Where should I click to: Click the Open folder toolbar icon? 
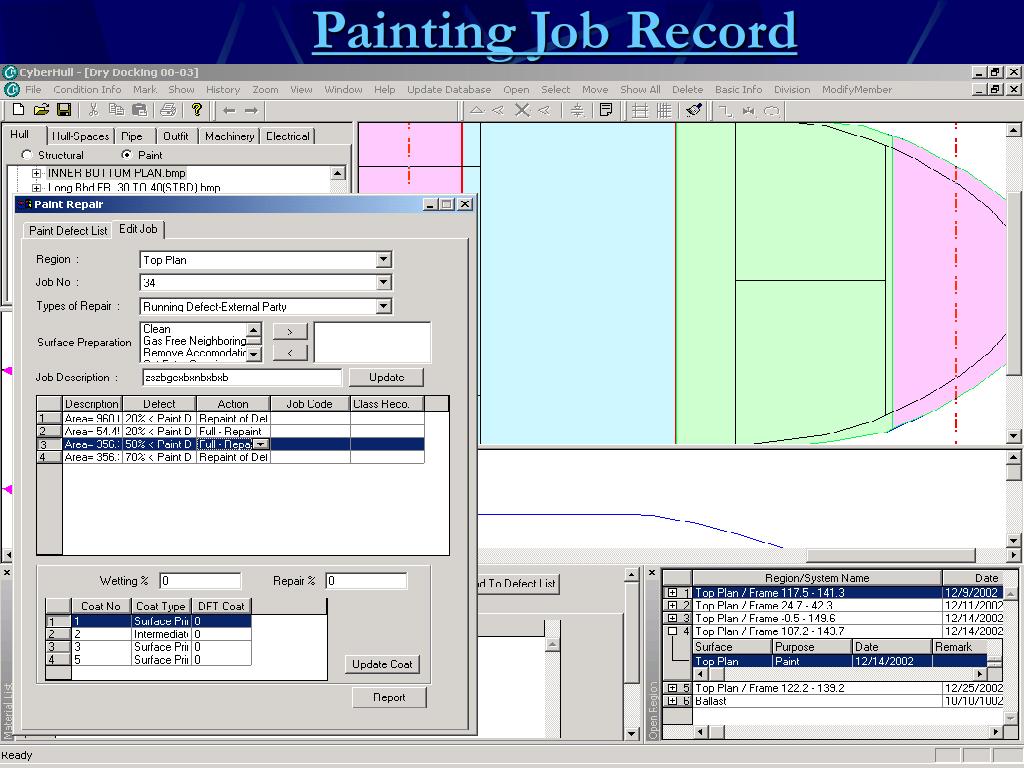click(41, 110)
